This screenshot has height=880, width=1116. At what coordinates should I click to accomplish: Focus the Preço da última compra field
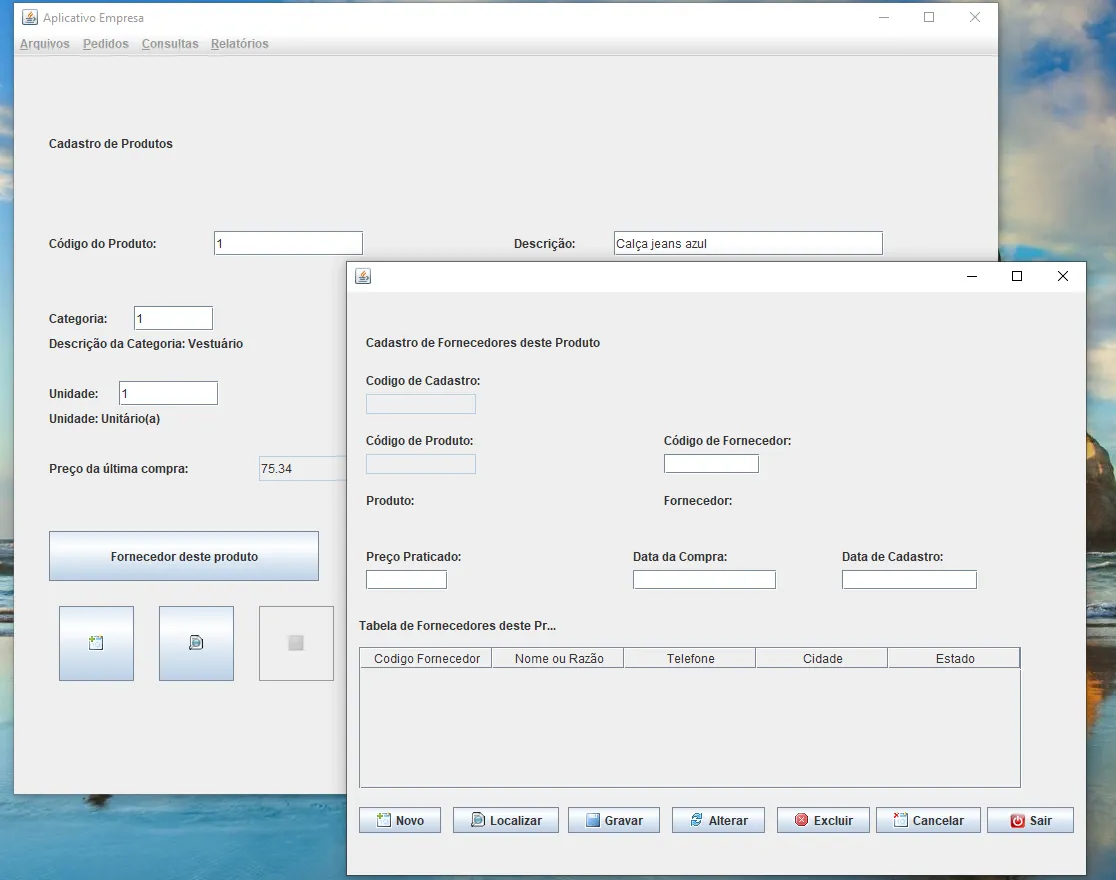tap(302, 468)
